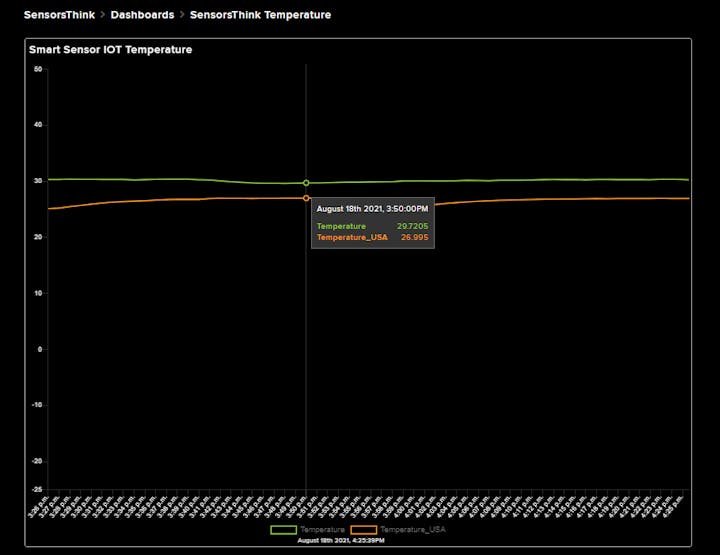
Task: Click the Temperature_USA 26.995 row in the tooltip
Action: 372,238
